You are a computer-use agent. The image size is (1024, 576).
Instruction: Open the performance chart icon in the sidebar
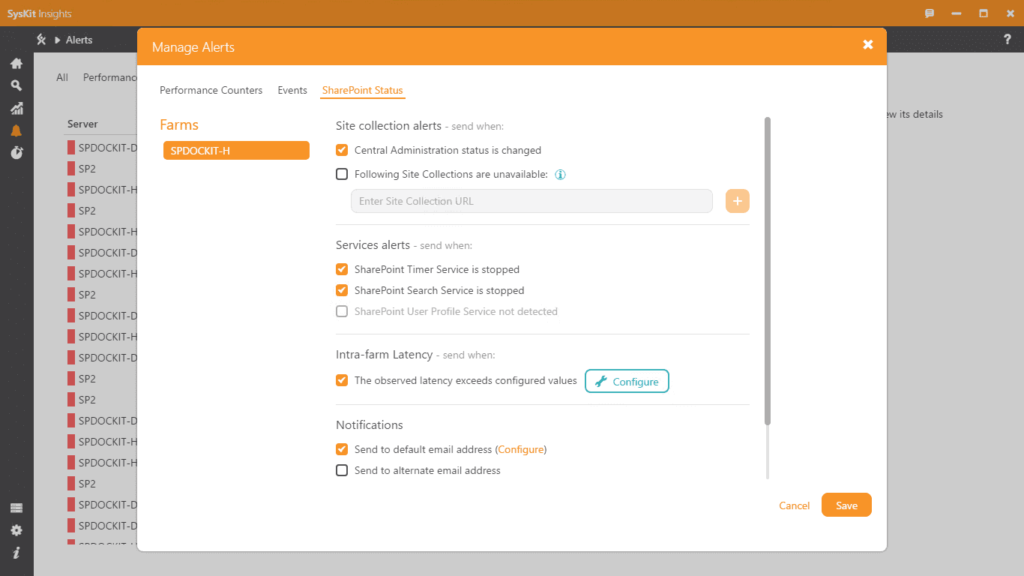[16, 108]
